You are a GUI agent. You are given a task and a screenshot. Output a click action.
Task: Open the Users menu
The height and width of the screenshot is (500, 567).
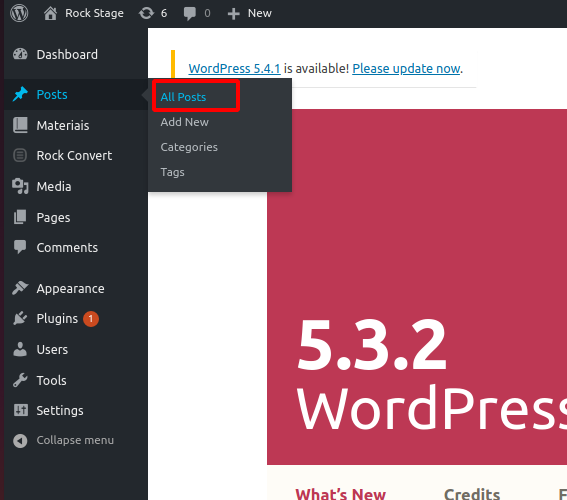coord(52,350)
